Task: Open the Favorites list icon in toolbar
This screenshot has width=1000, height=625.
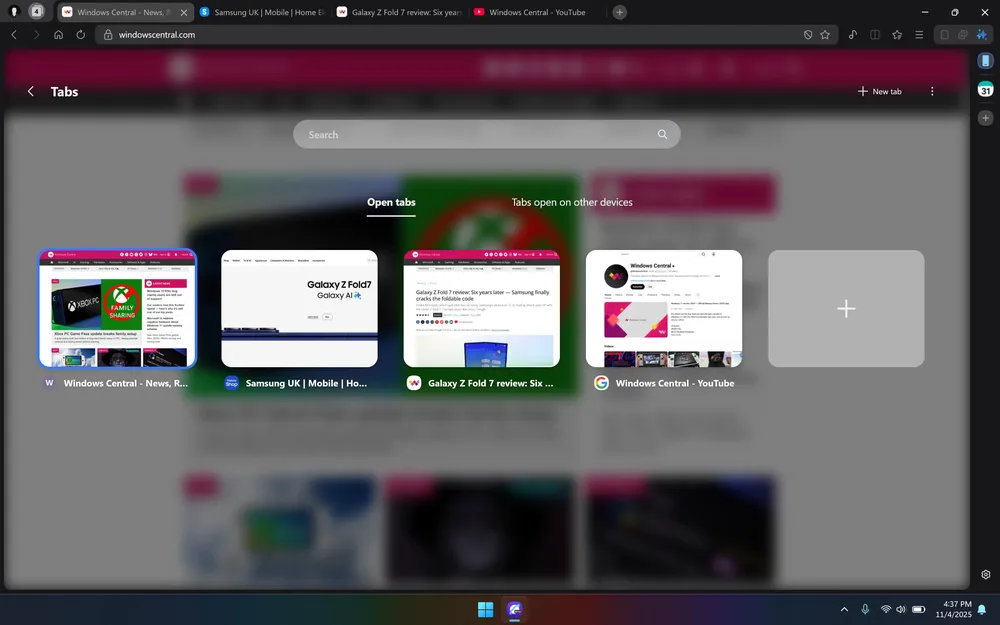Action: click(x=897, y=34)
